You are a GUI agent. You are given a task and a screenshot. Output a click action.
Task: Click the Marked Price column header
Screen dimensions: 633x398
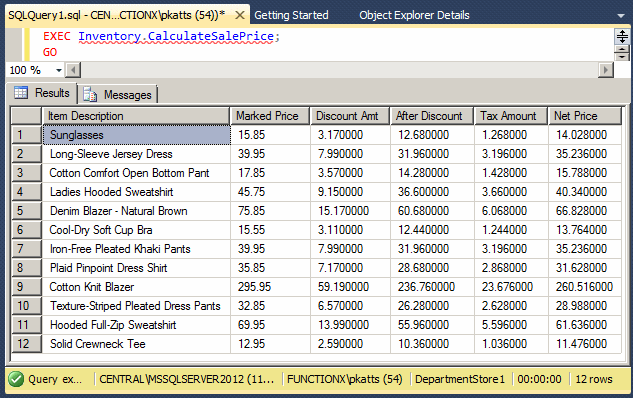270,116
